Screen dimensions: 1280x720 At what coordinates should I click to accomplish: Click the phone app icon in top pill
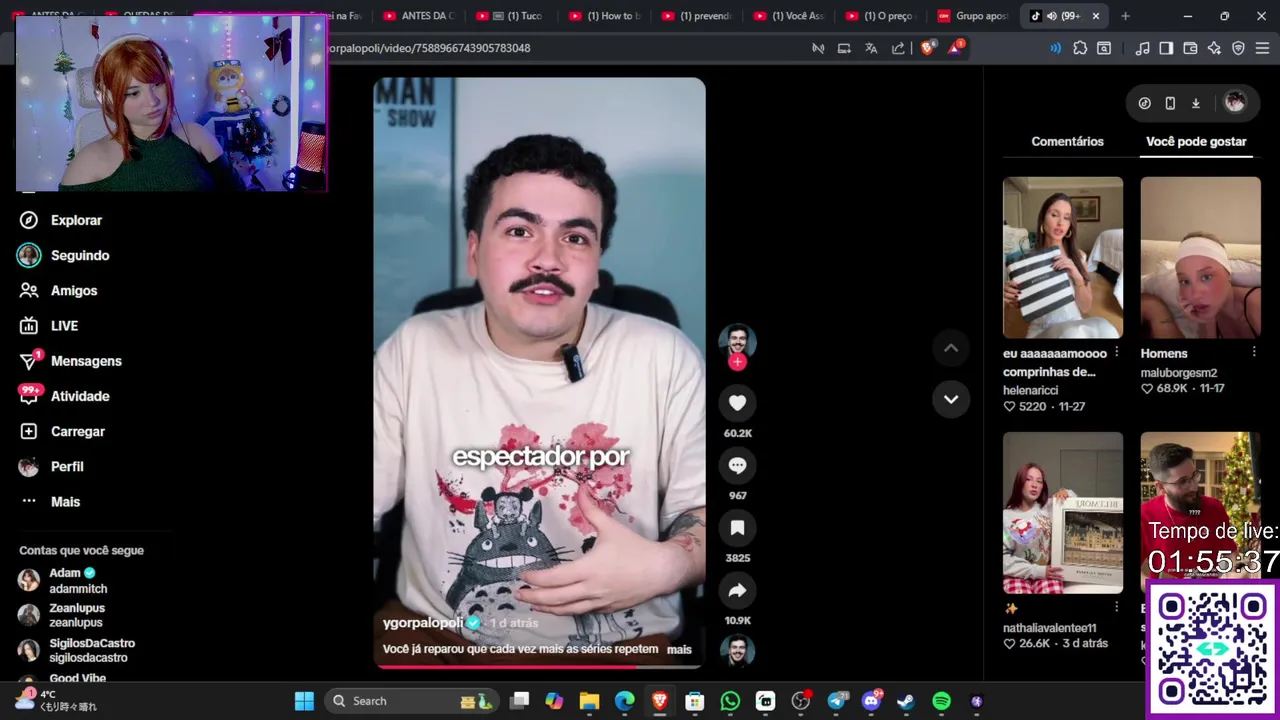pyautogui.click(x=1170, y=103)
